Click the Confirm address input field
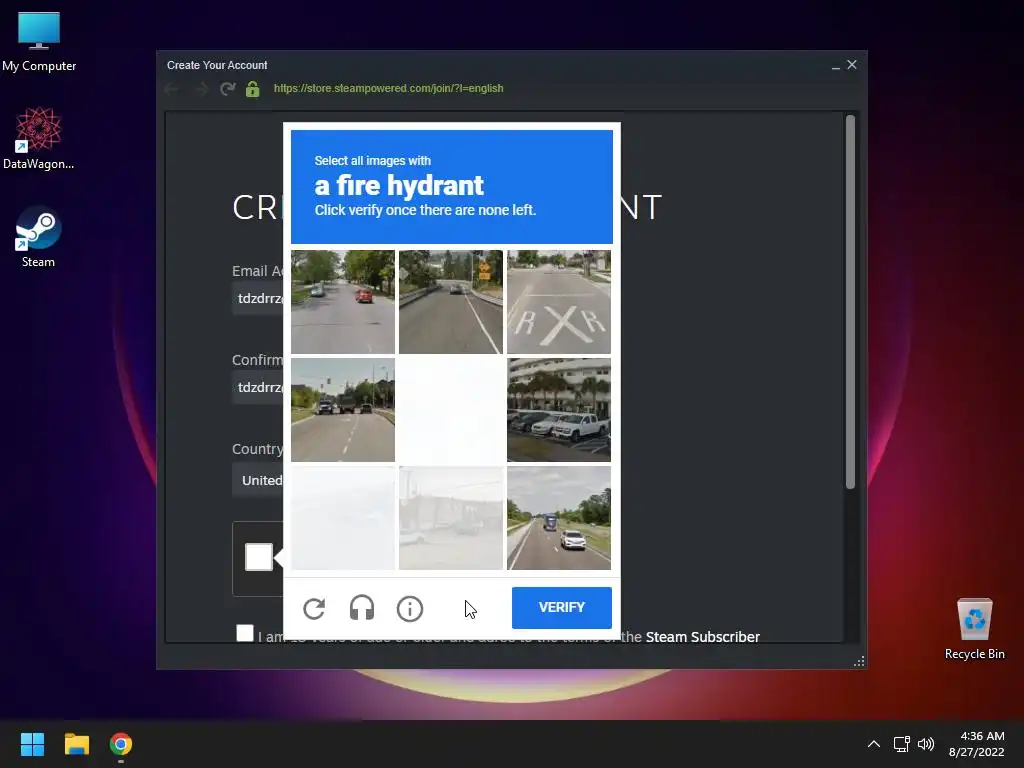 point(258,387)
